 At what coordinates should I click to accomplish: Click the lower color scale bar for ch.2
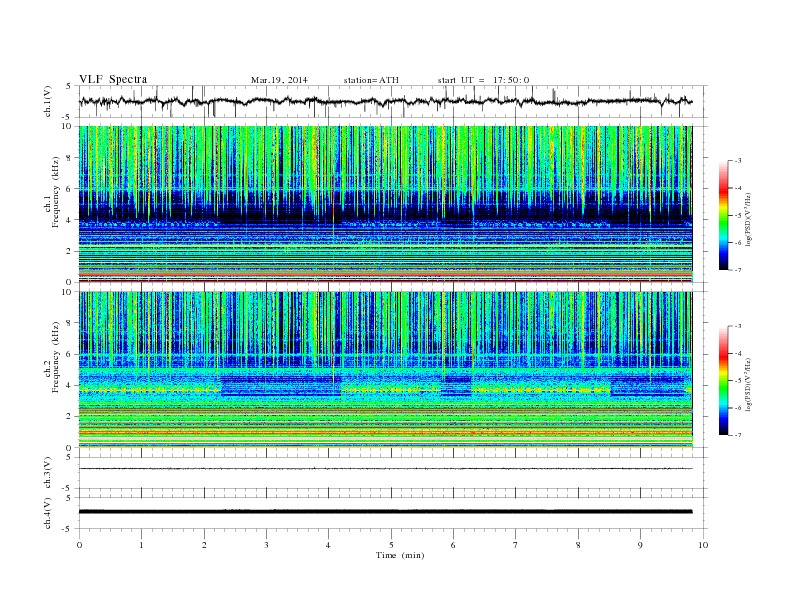(x=723, y=381)
